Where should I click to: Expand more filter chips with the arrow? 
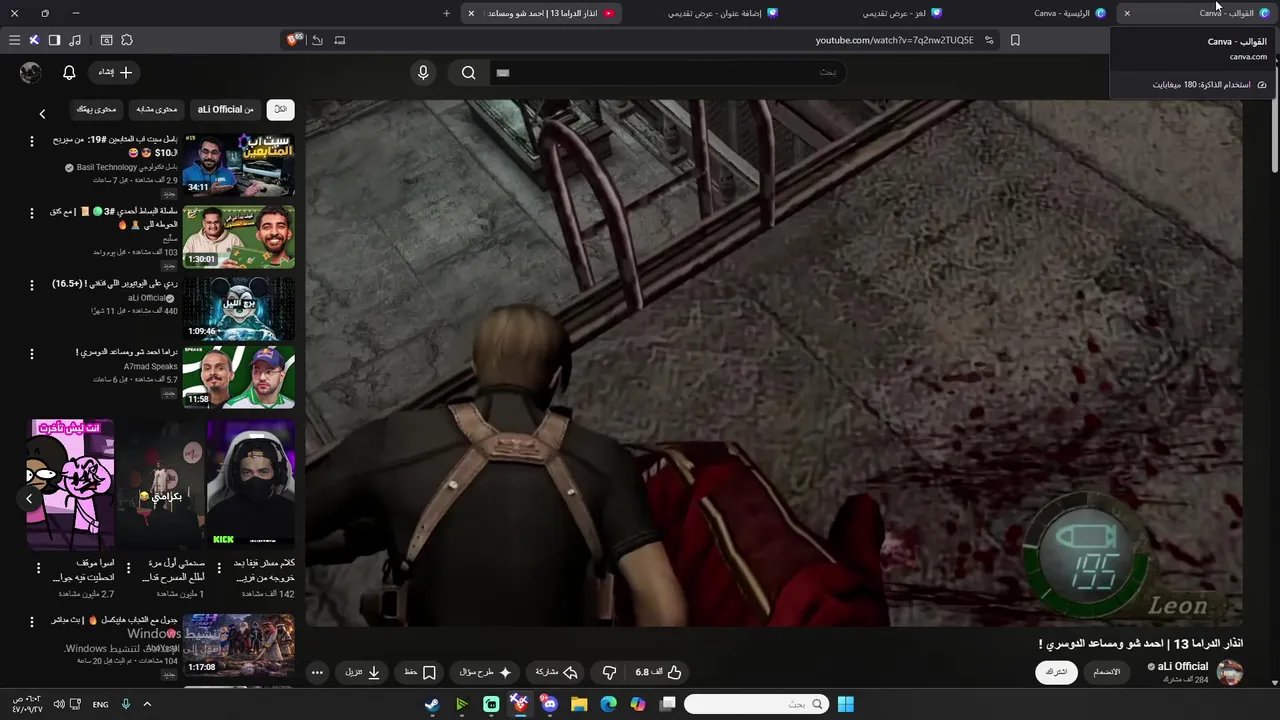coord(42,114)
